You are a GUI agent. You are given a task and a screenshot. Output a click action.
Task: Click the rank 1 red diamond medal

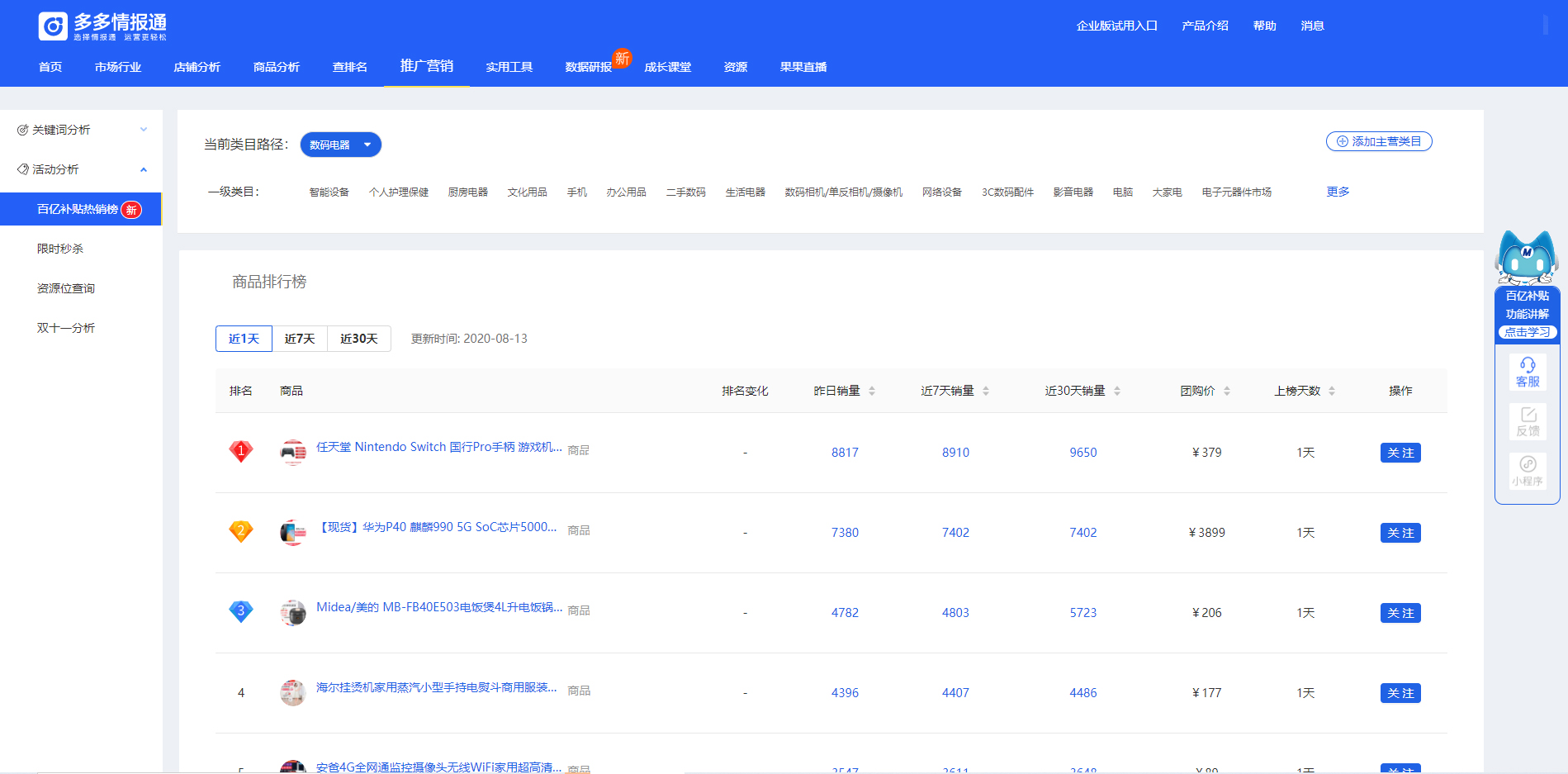point(241,451)
